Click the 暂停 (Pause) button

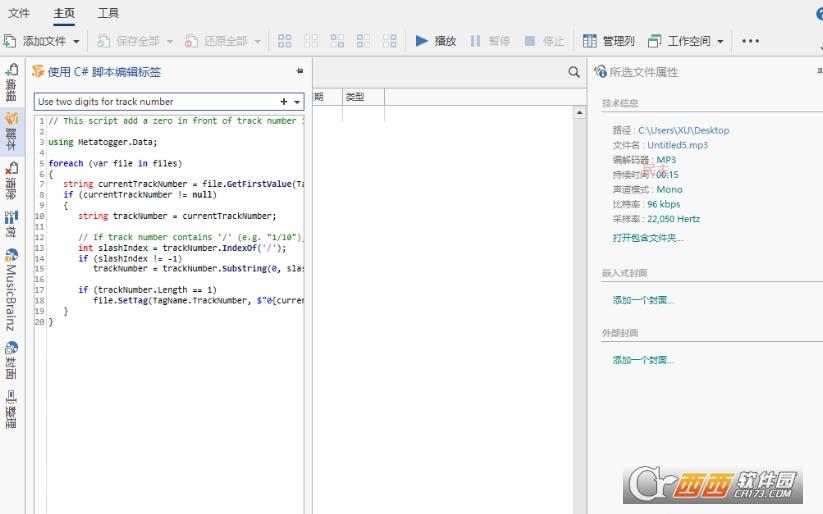pyautogui.click(x=490, y=41)
